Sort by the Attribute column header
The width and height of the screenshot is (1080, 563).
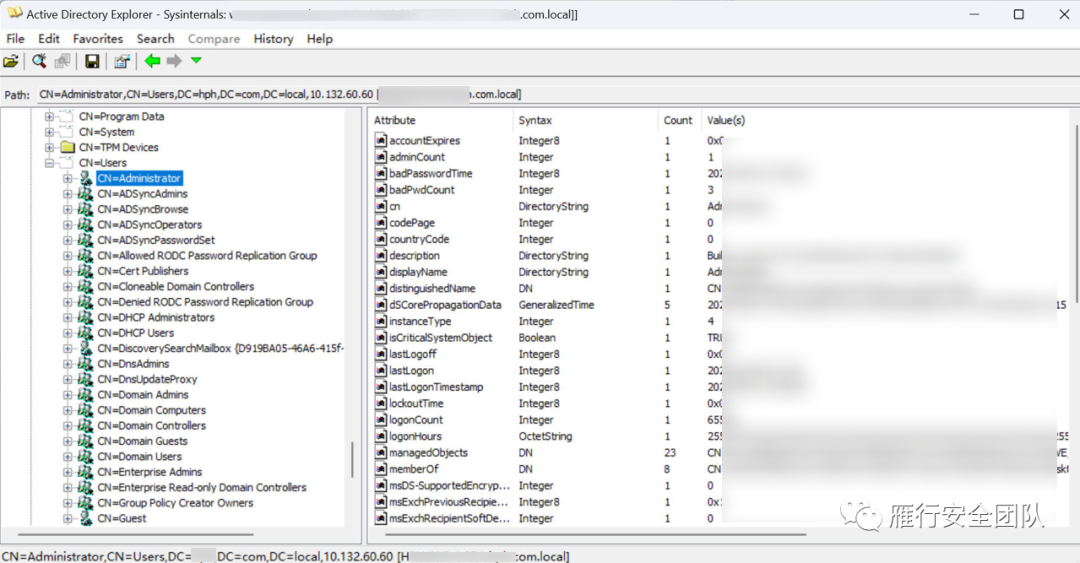point(441,120)
